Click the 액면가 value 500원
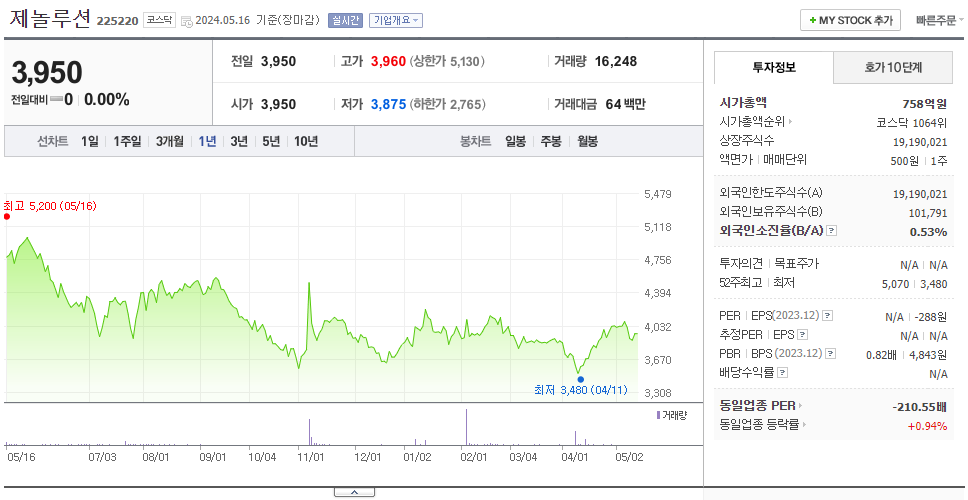This screenshot has width=968, height=500. (905, 160)
